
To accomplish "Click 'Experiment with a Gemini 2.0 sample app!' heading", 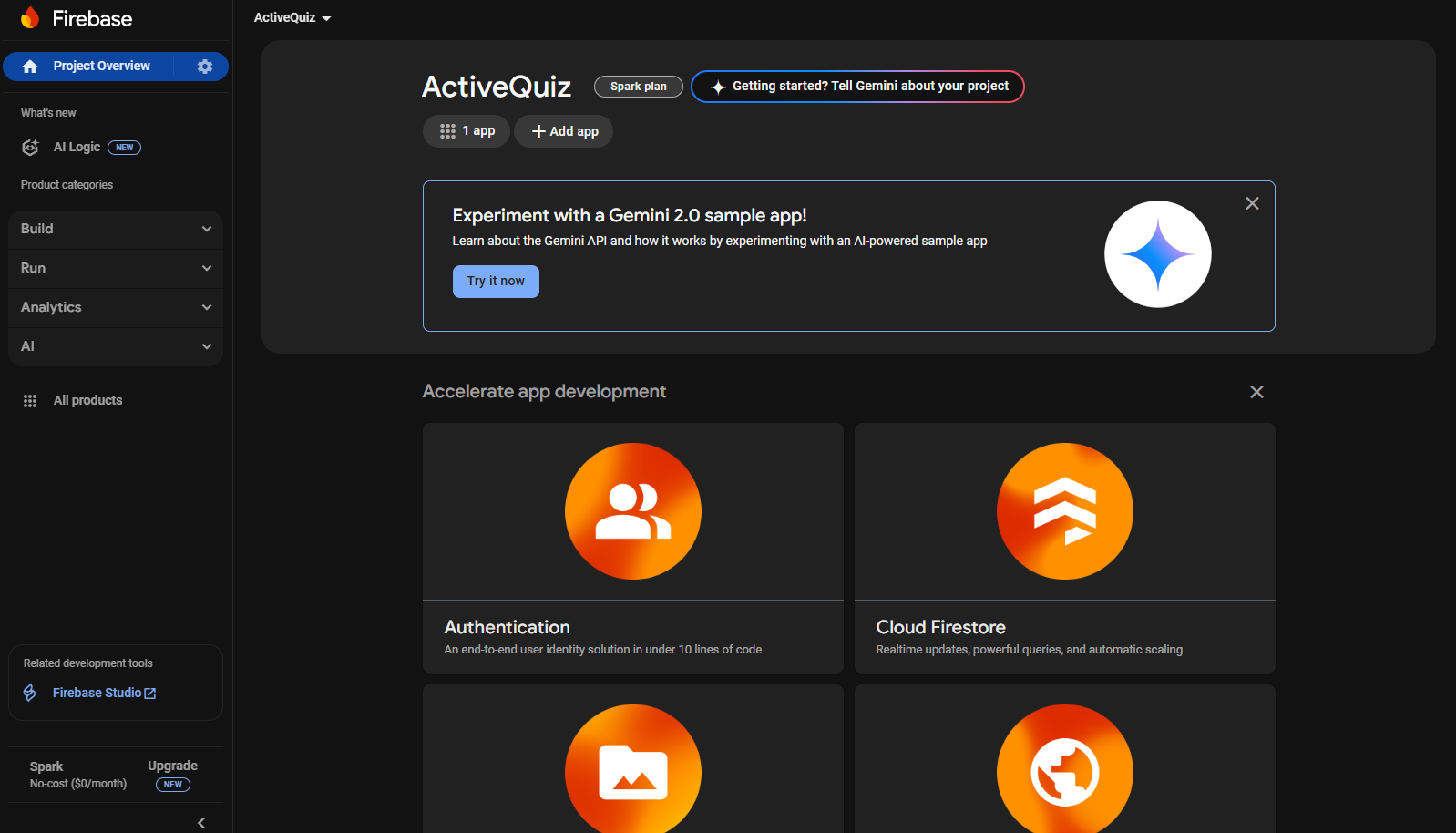I will (x=630, y=215).
